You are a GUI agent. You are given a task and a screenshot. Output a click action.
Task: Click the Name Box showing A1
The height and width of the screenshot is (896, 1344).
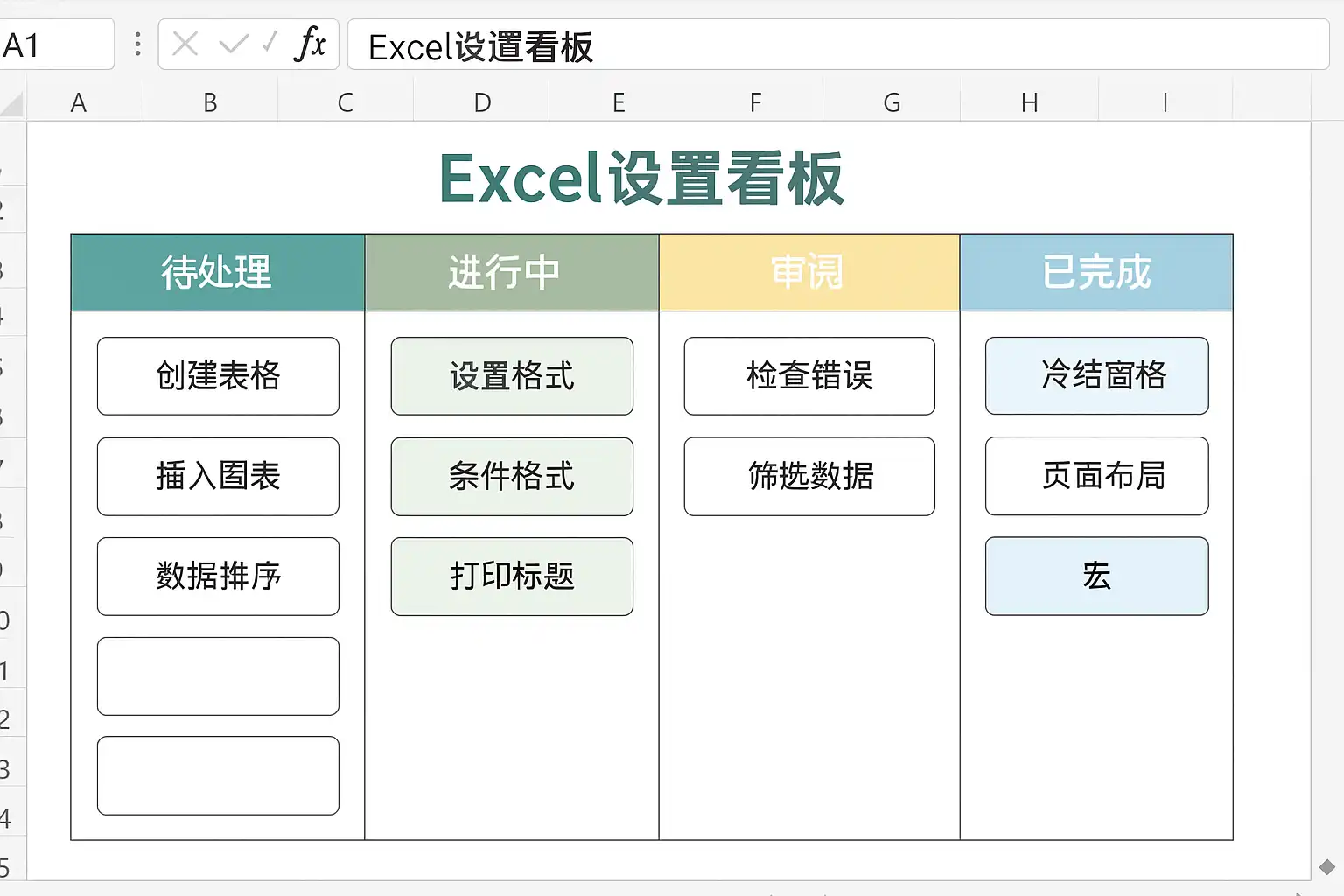56,45
